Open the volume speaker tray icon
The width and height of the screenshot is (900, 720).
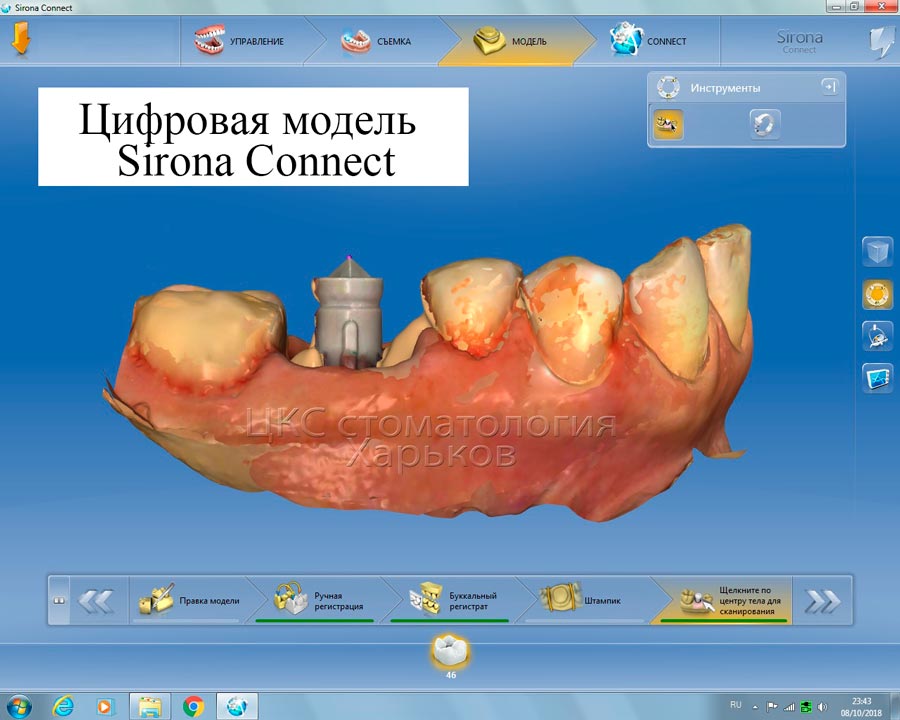click(x=823, y=707)
